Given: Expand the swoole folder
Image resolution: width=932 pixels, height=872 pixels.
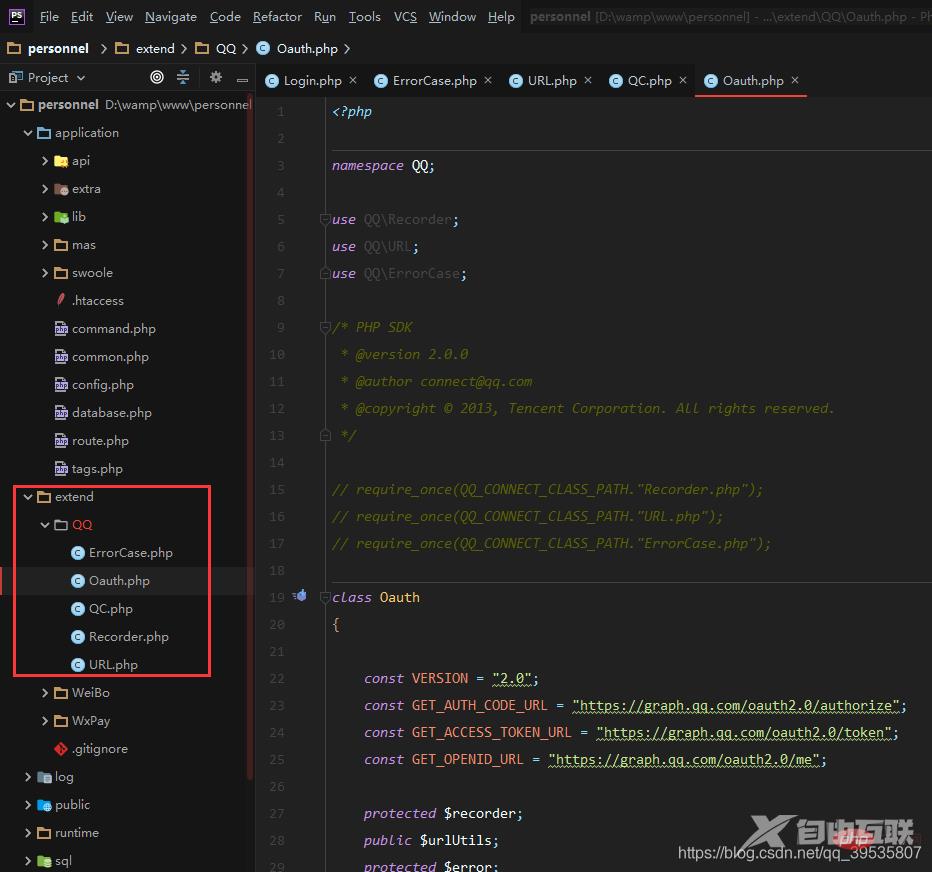Looking at the screenshot, I should click(x=46, y=272).
